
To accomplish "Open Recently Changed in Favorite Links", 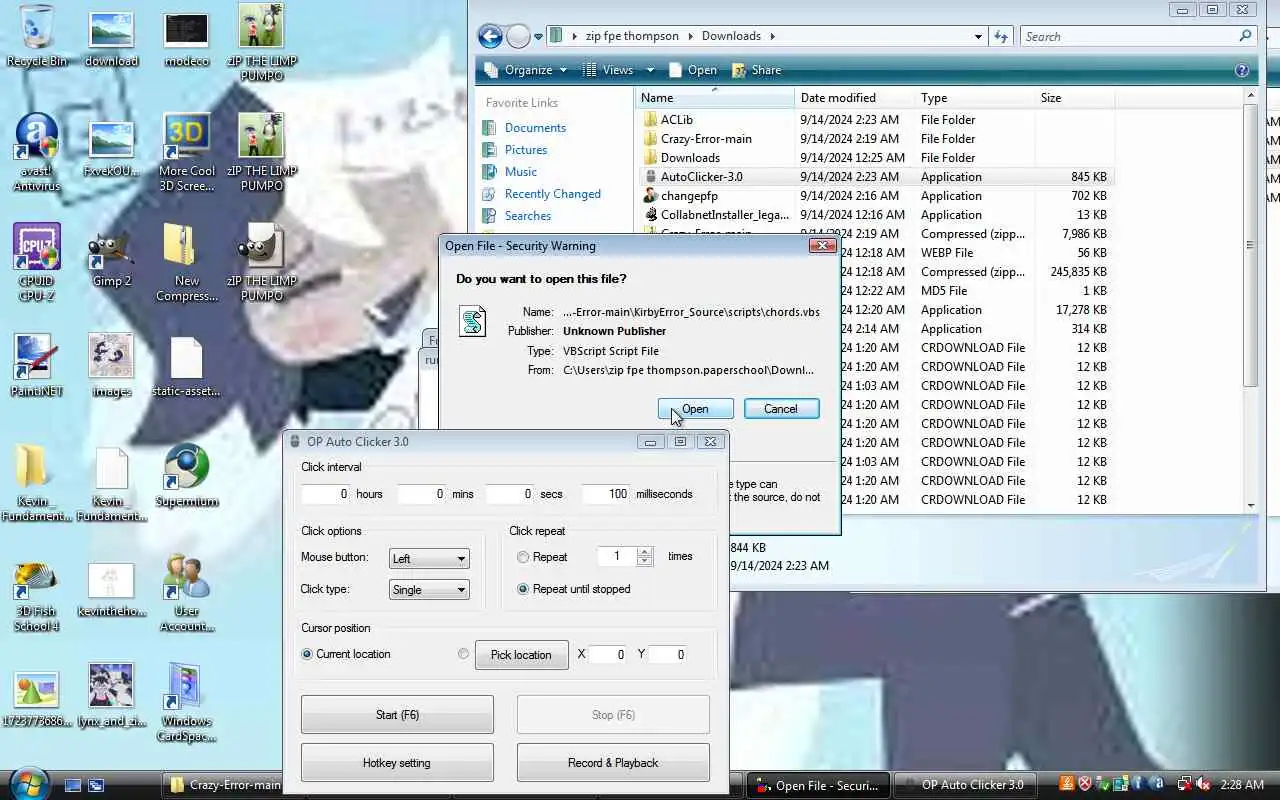I will 553,194.
